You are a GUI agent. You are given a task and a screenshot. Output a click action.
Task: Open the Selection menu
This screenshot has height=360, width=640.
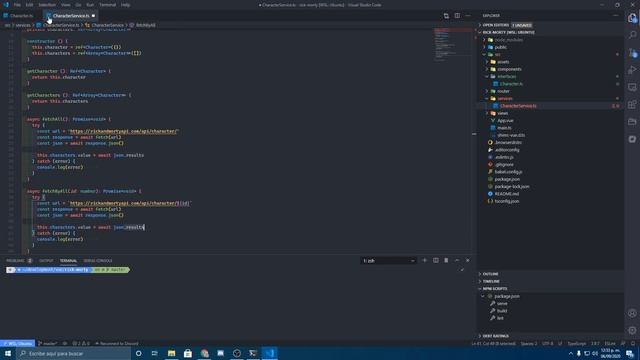47,5
